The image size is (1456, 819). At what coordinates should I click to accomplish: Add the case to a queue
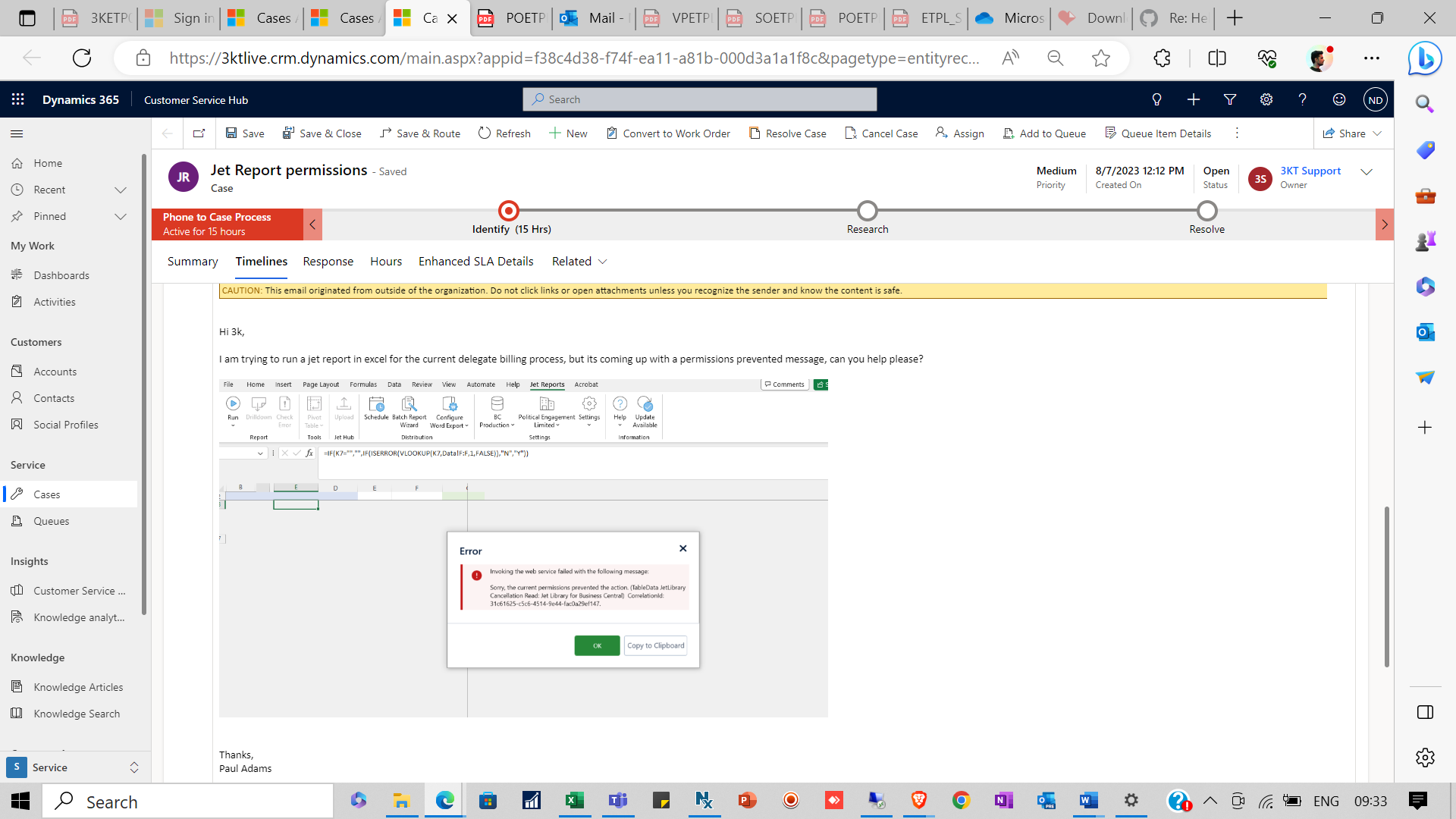point(1044,133)
